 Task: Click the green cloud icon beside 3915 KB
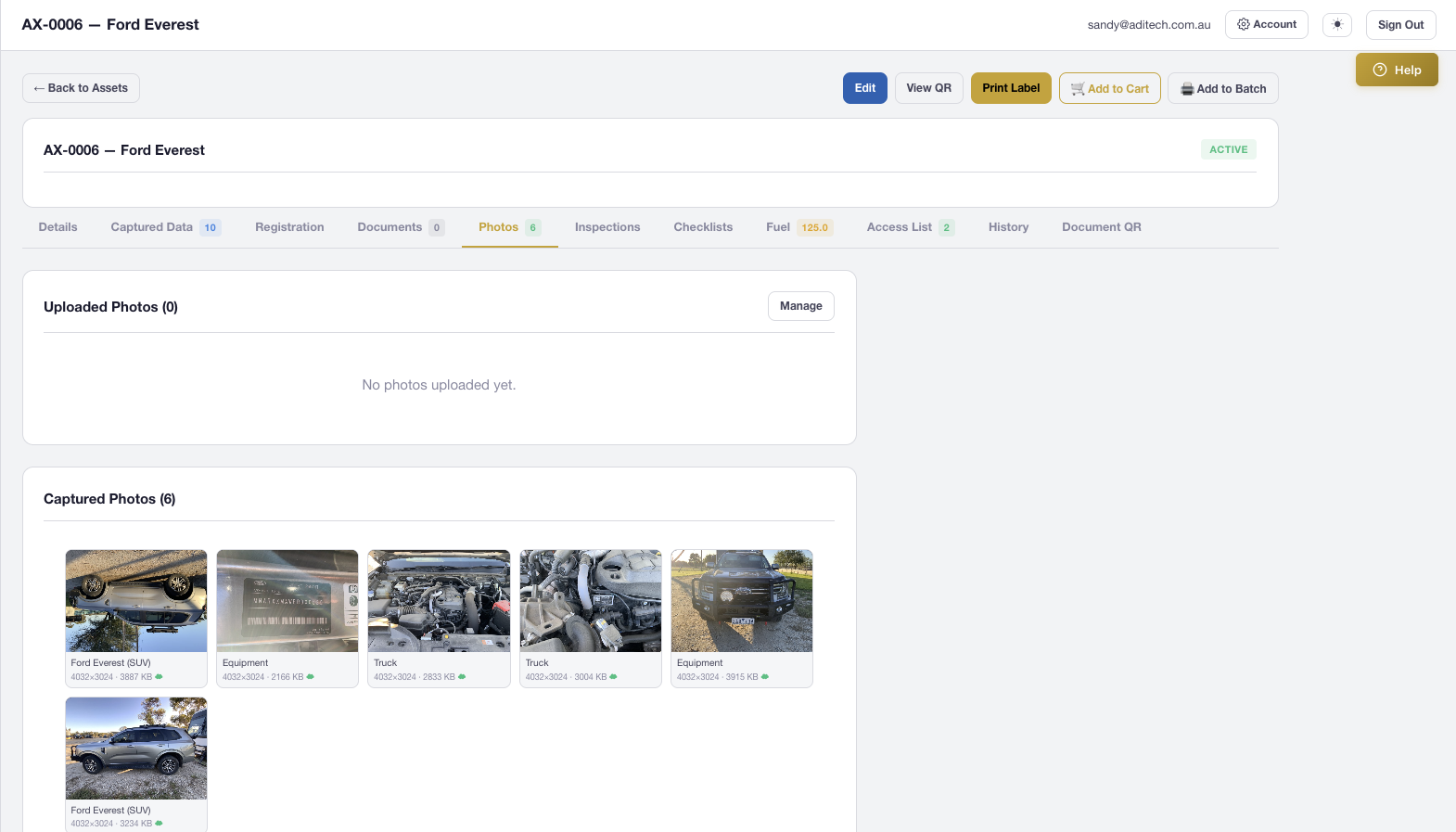[765, 677]
